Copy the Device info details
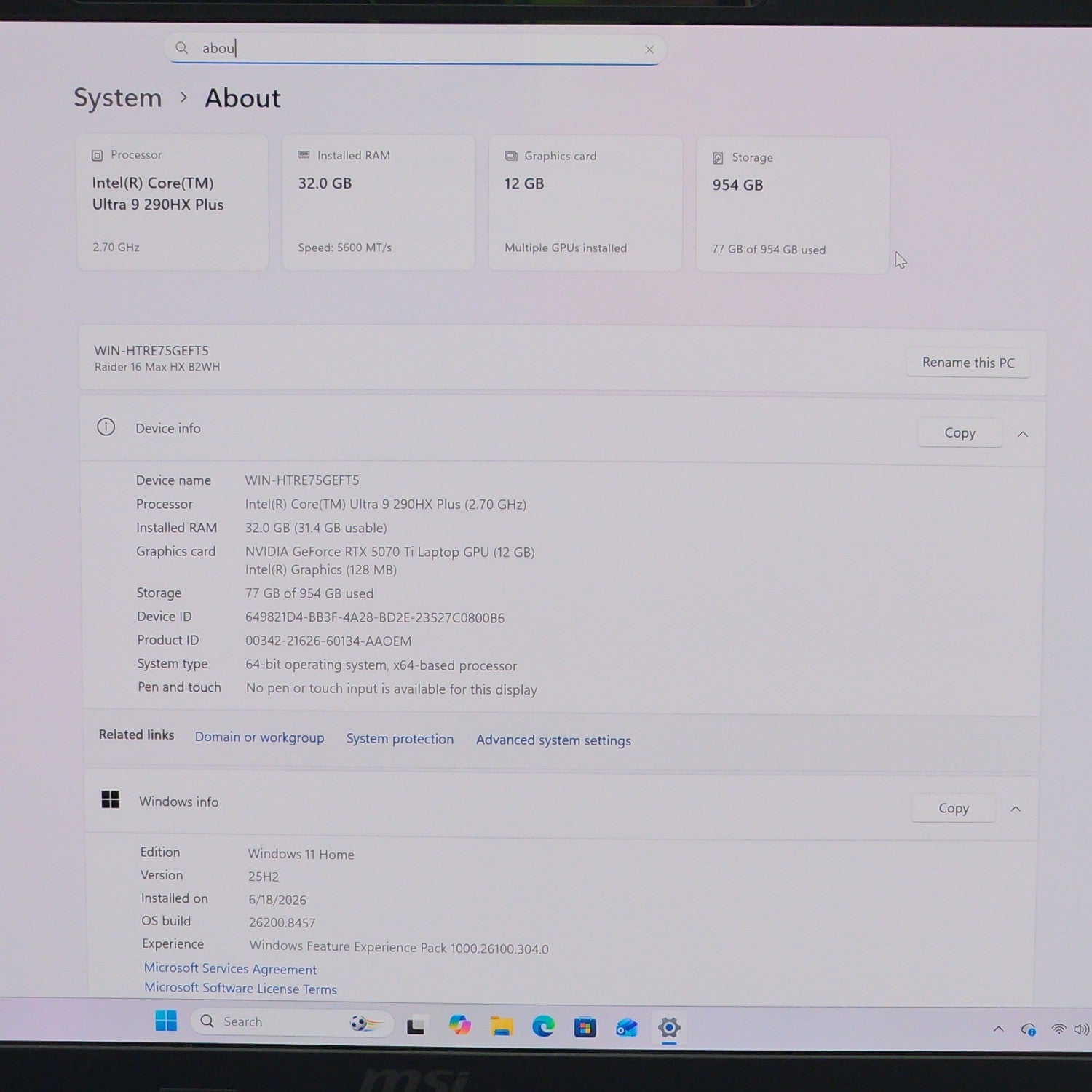 960,432
